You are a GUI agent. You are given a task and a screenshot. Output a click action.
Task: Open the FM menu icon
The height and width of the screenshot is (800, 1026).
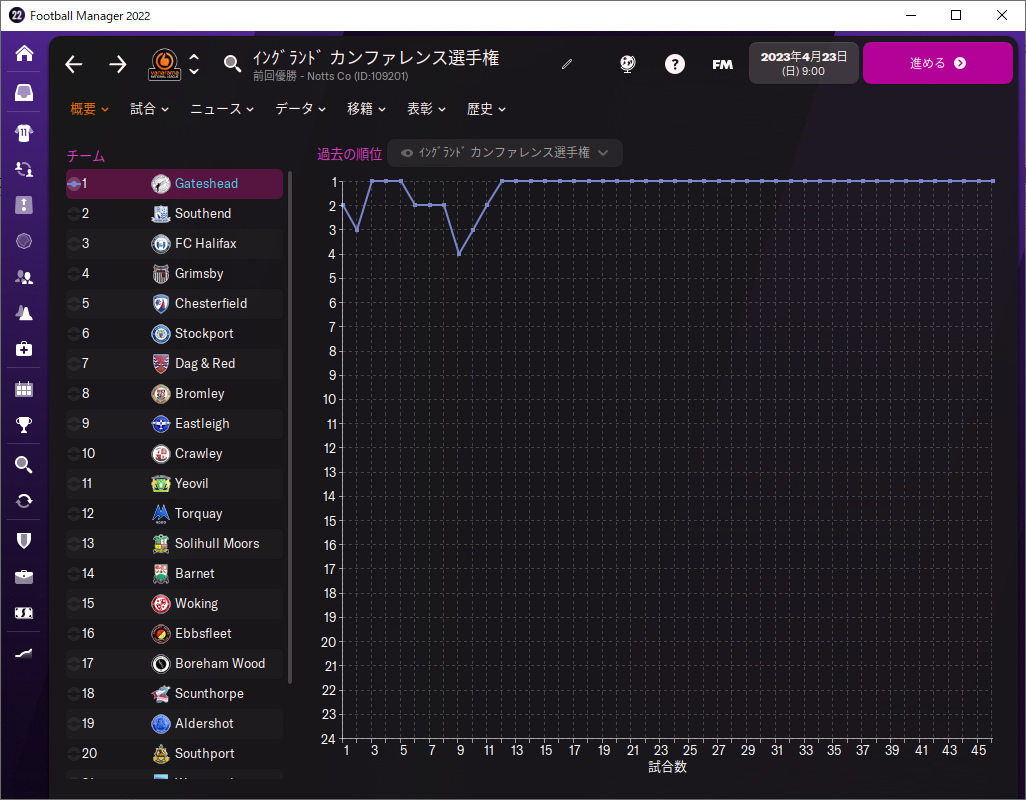point(722,64)
